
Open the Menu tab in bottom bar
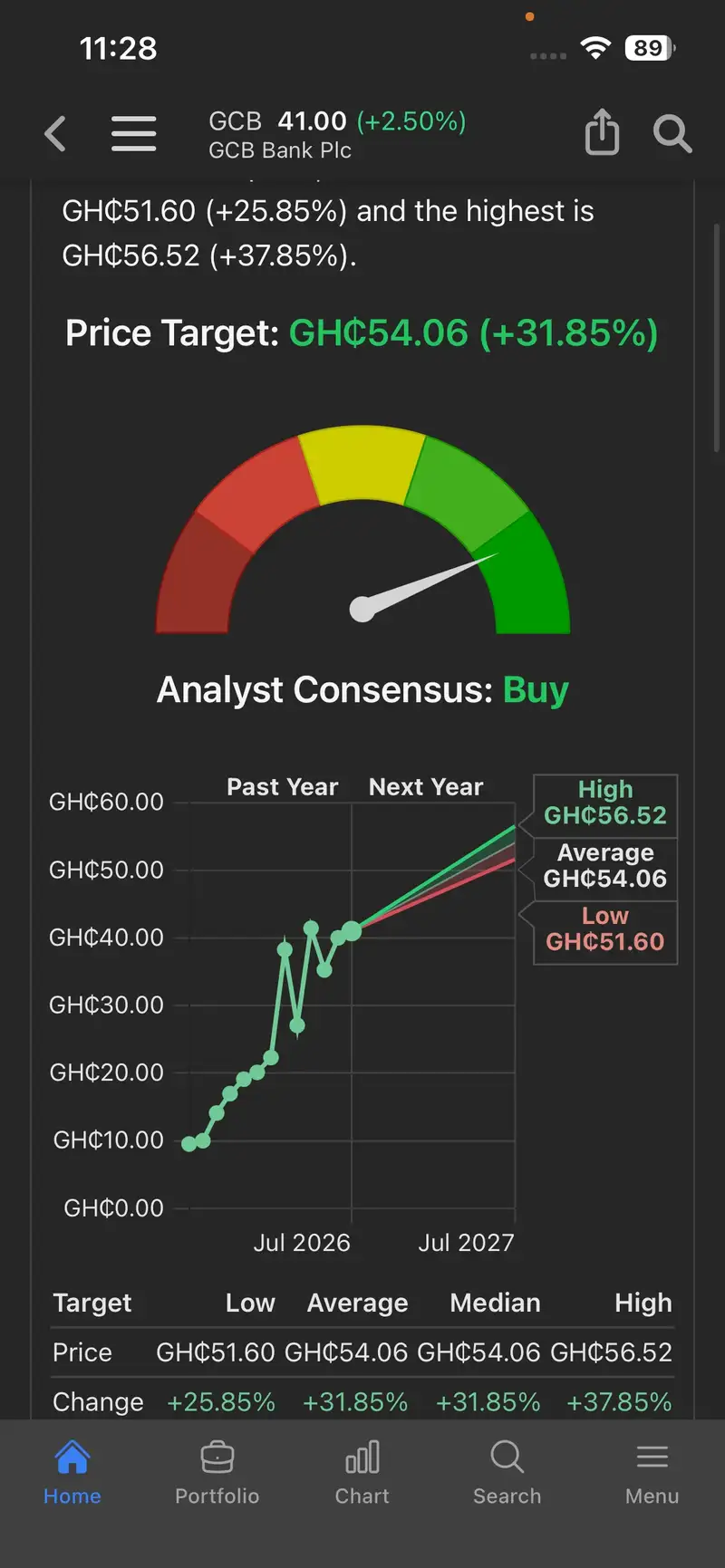pyautogui.click(x=652, y=1472)
